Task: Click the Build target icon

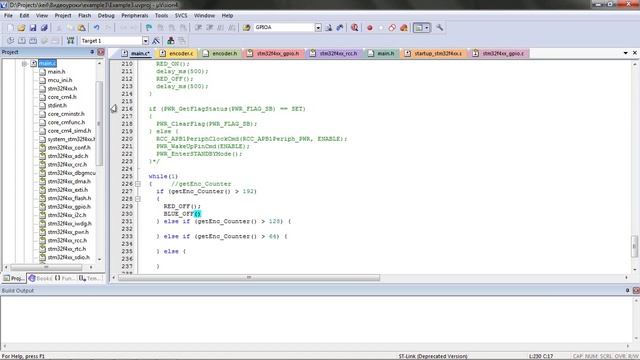Action: (x=22, y=41)
